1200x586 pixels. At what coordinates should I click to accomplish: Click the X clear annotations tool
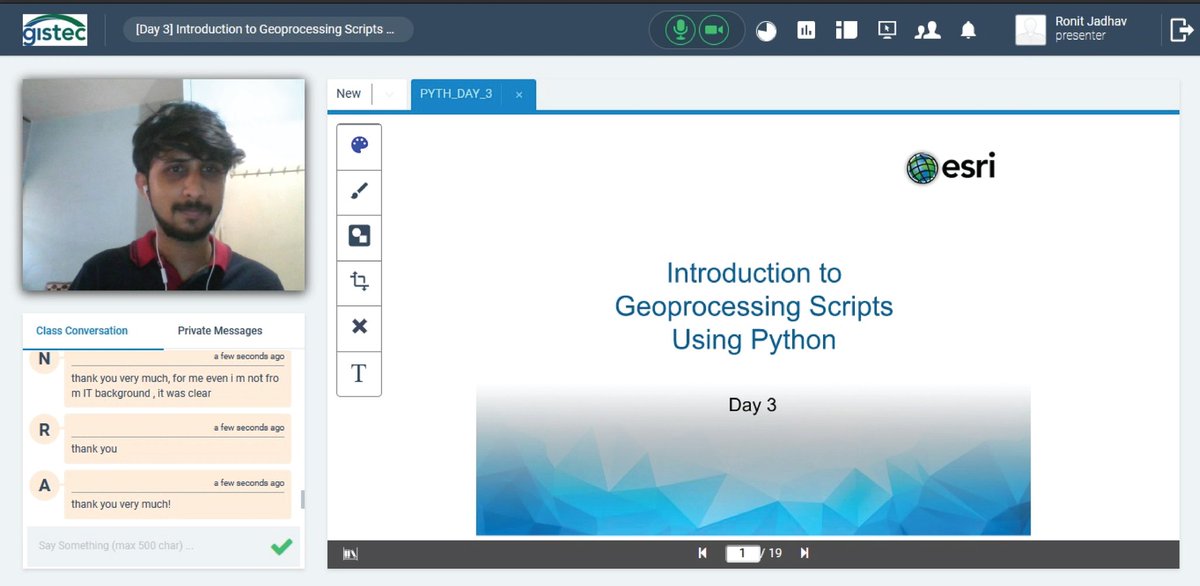(x=359, y=327)
